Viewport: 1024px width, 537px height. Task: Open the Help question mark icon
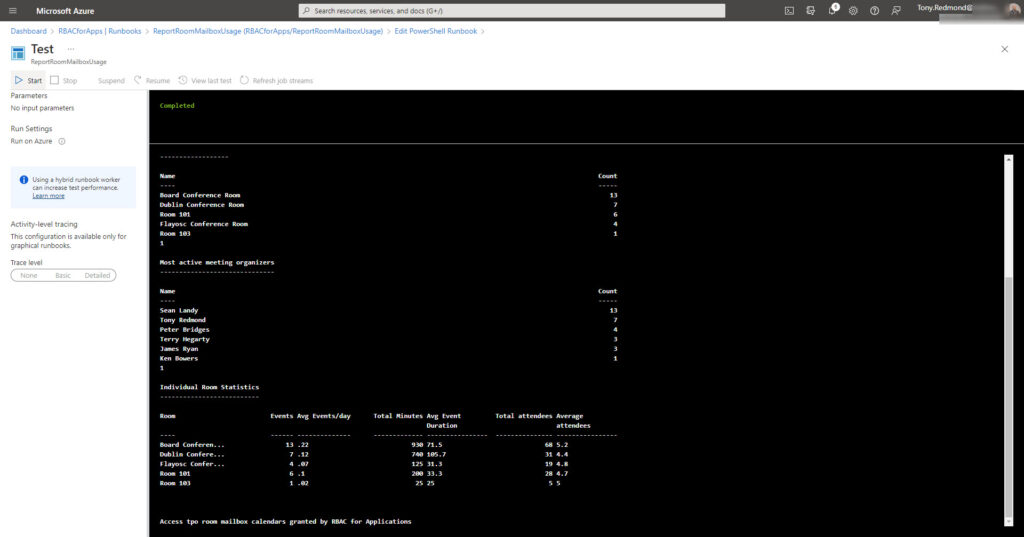click(874, 10)
